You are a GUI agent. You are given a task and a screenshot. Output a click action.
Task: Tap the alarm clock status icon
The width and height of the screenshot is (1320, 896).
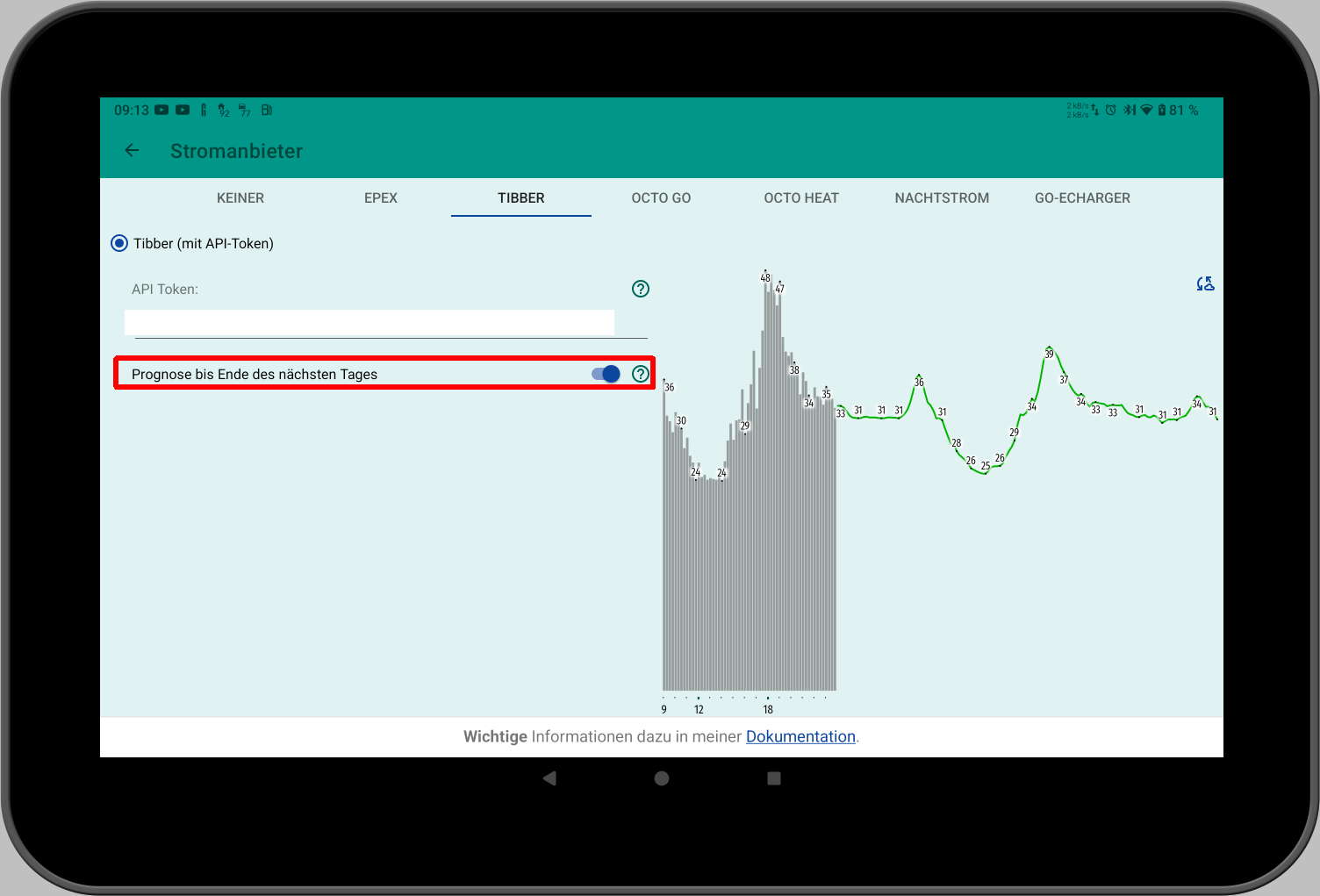pyautogui.click(x=1110, y=110)
